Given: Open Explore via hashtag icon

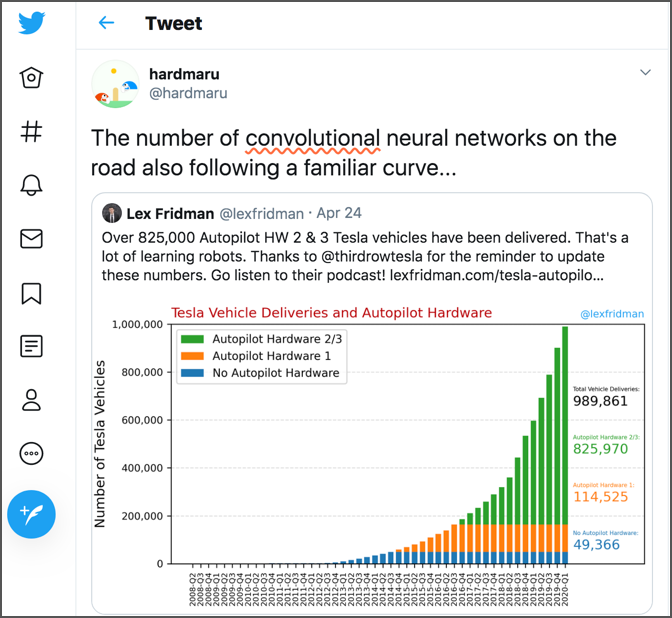Looking at the screenshot, I should click(x=31, y=131).
